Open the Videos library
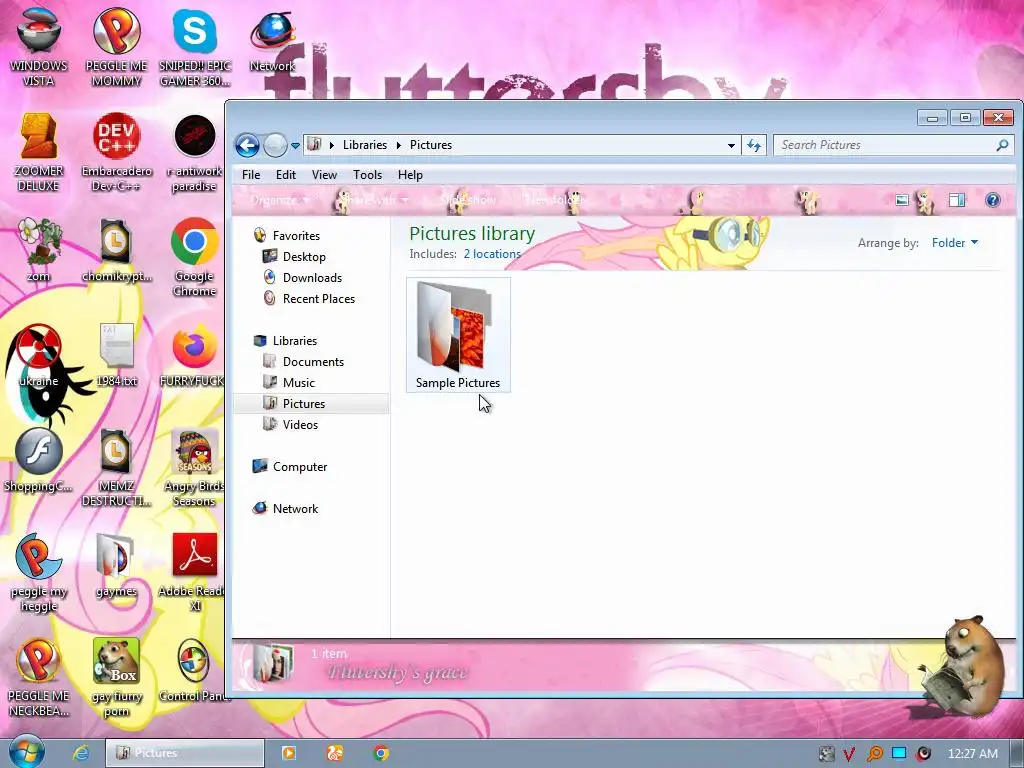1024x768 pixels. (300, 424)
